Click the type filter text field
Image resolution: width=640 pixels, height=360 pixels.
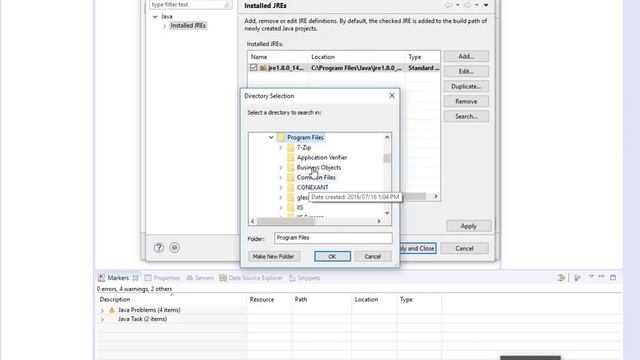click(x=187, y=4)
